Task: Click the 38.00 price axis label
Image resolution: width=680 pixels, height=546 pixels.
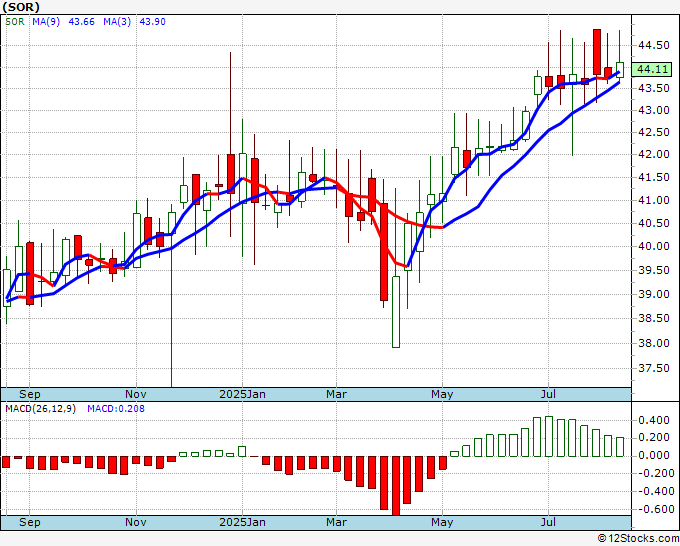Action: [x=654, y=343]
